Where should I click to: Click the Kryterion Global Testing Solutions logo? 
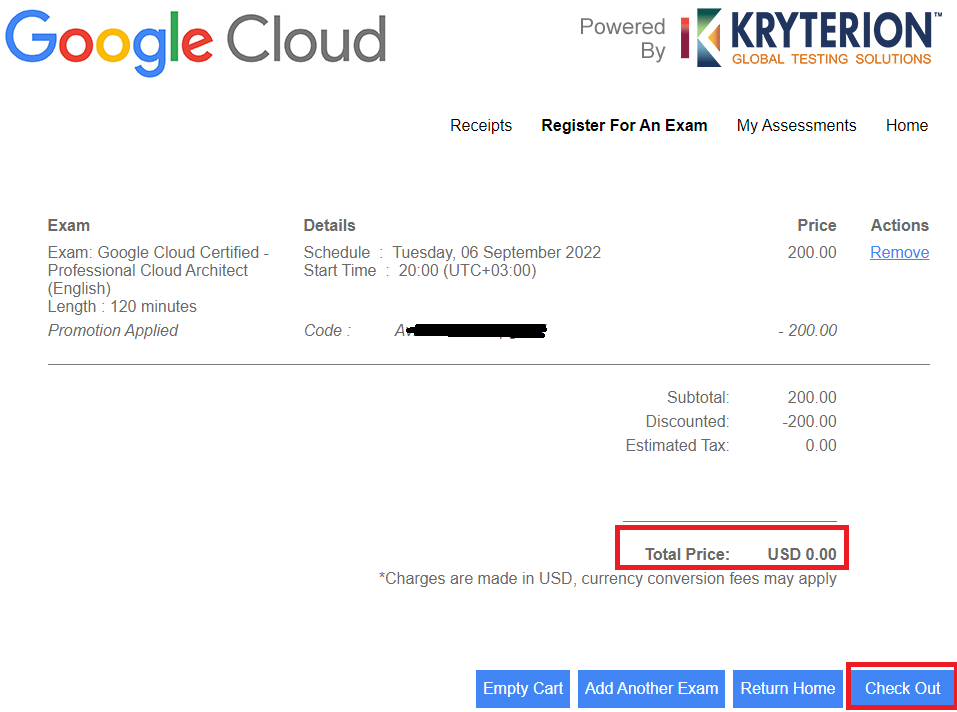pos(811,37)
